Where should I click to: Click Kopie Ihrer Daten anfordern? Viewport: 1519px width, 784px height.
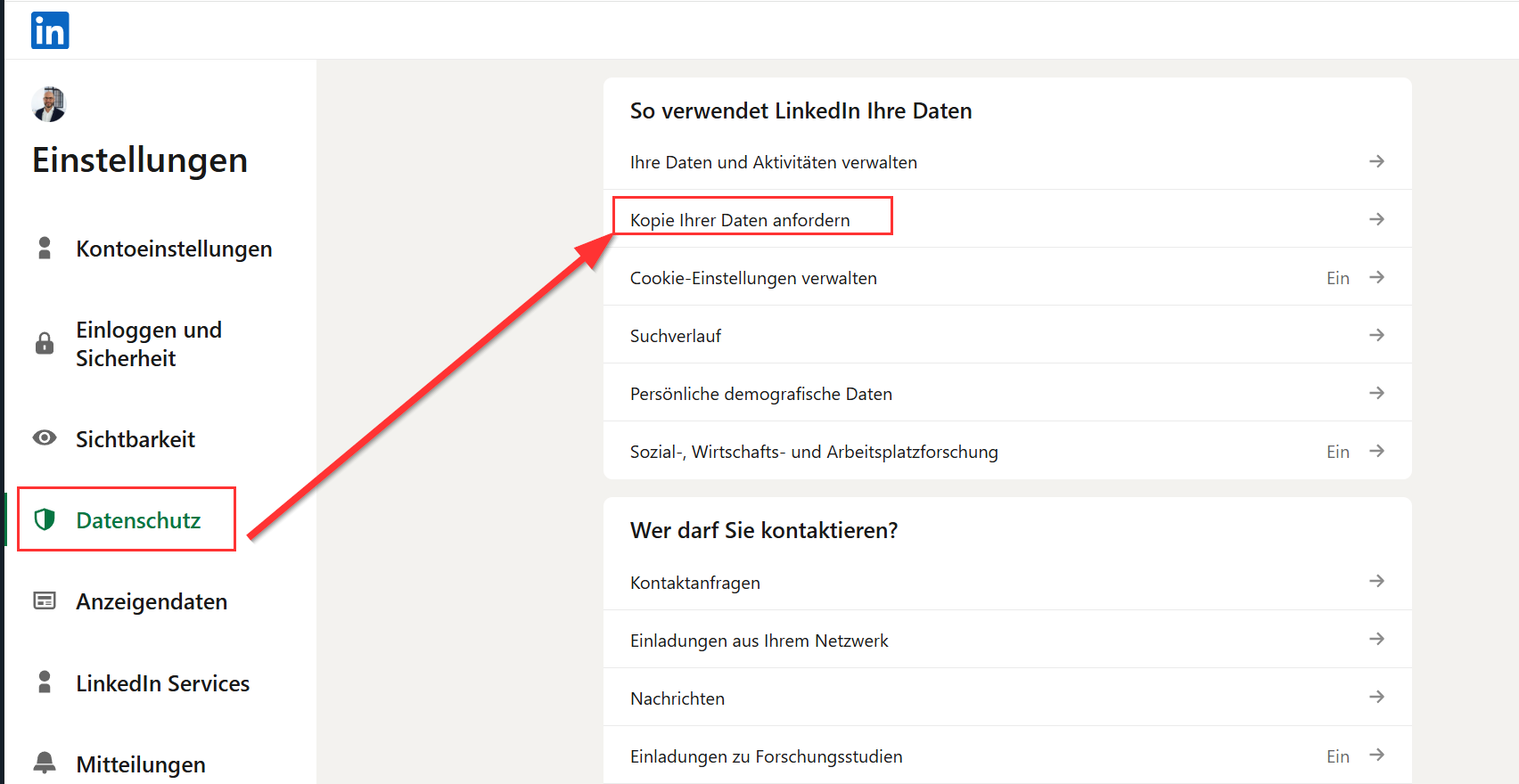pos(1007,219)
